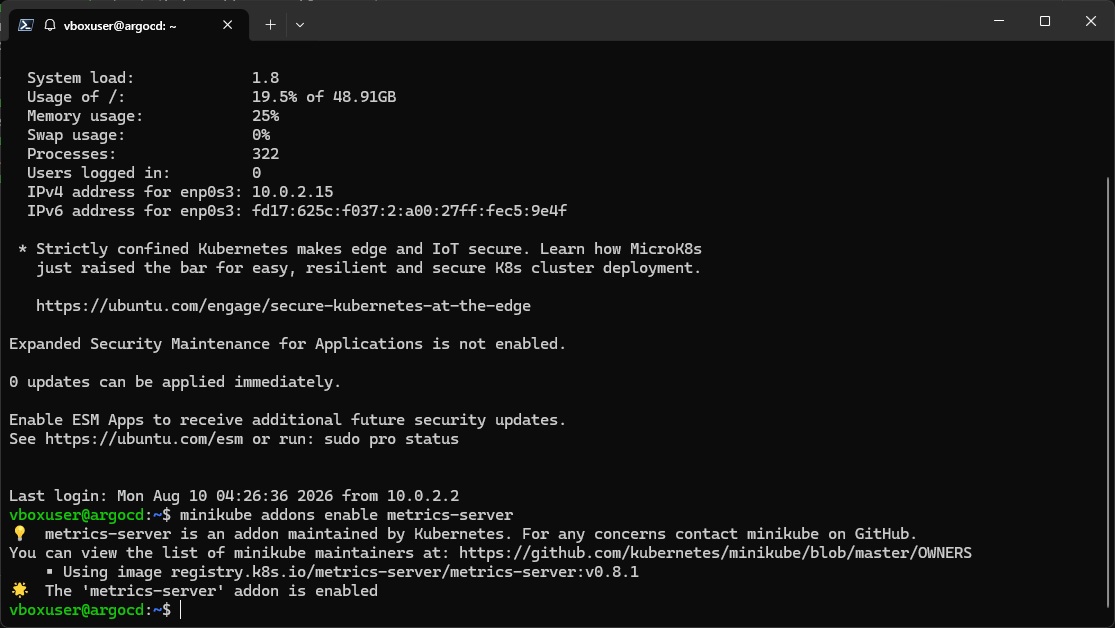
Task: Click the IPv4 address 10.0.2.15 text
Action: (292, 192)
